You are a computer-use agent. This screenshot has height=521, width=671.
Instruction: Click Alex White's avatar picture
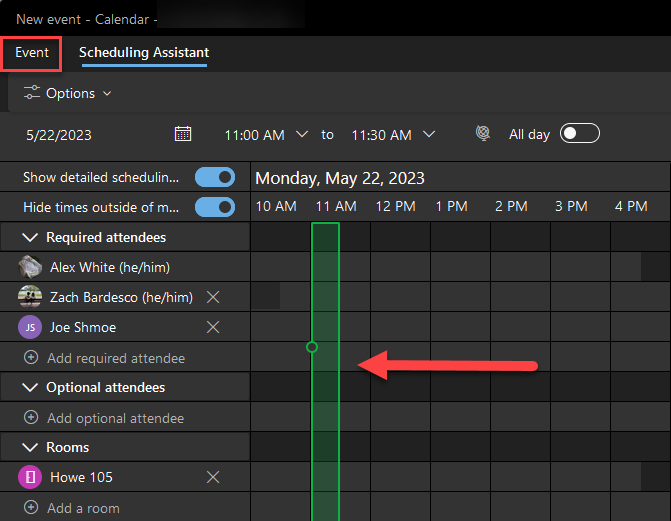click(30, 267)
